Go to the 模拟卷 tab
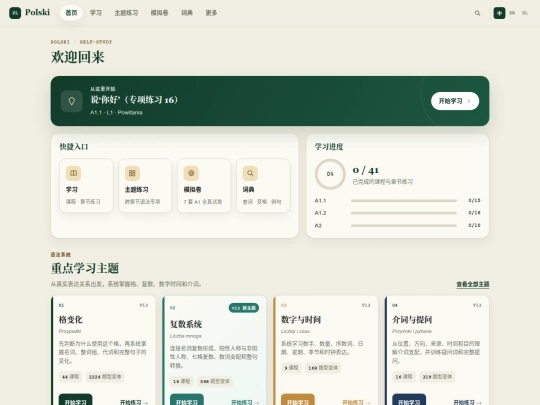 click(159, 13)
